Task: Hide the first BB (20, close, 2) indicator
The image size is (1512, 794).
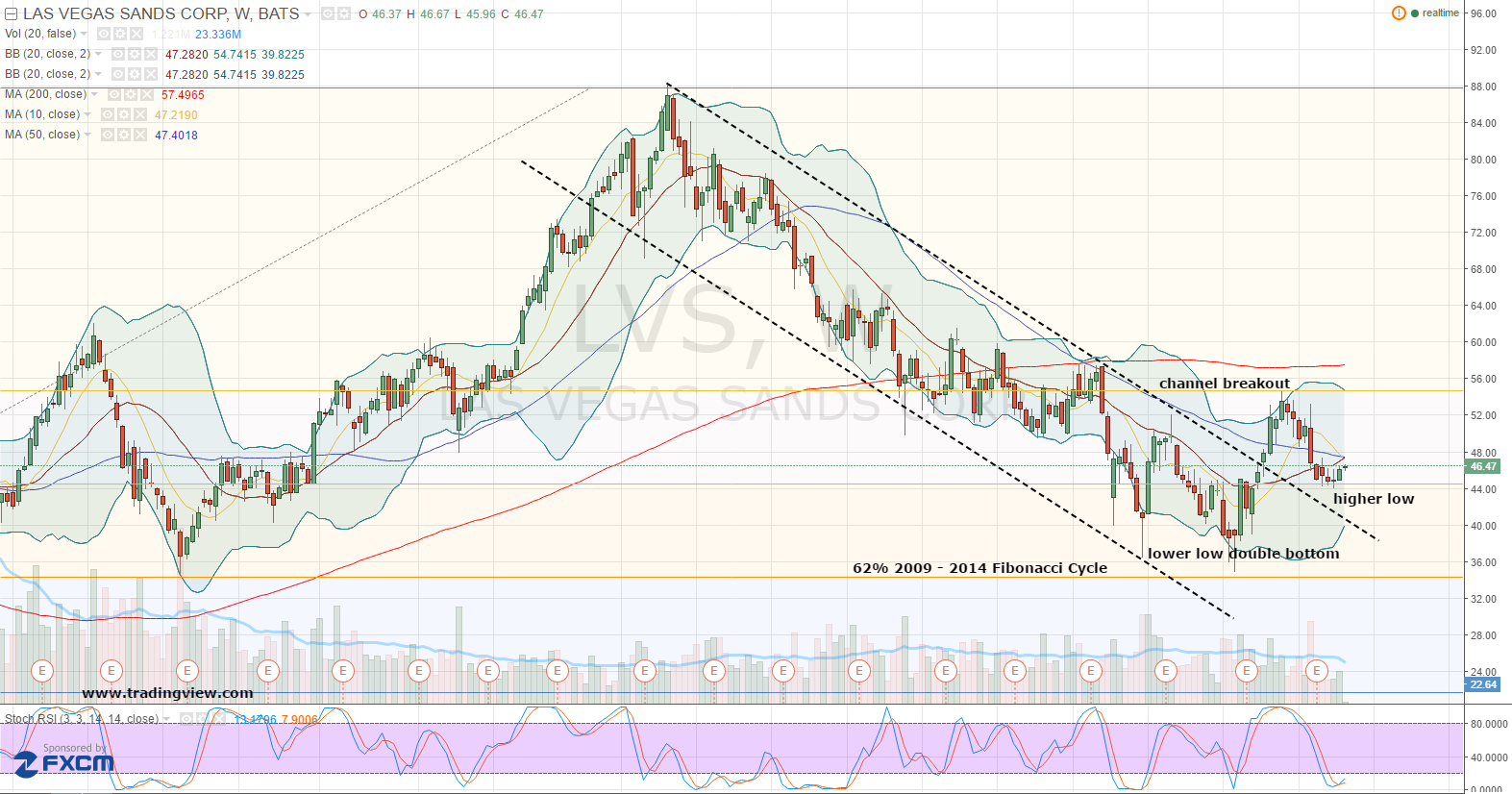Action: pyautogui.click(x=118, y=55)
